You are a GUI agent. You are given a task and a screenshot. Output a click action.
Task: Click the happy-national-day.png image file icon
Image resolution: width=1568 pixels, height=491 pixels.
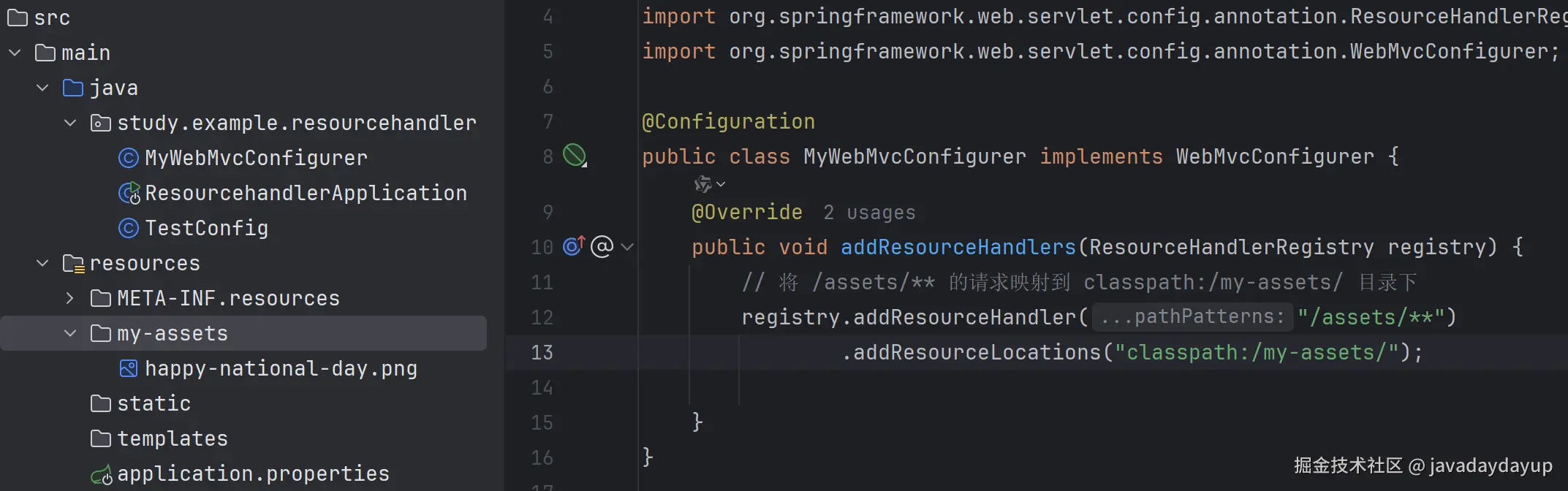[x=128, y=368]
